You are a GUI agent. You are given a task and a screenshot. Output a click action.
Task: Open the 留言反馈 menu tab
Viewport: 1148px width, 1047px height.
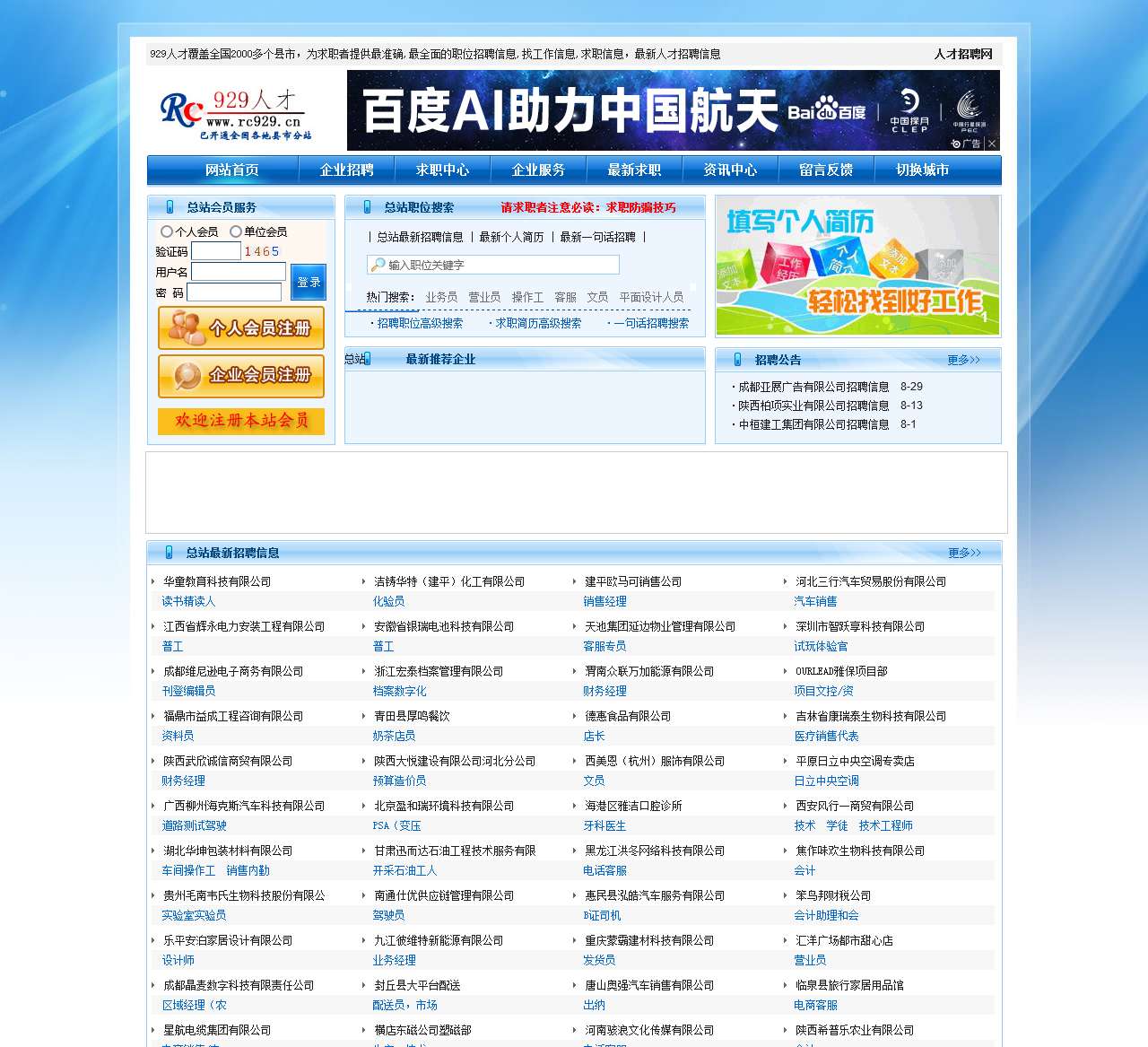(826, 170)
